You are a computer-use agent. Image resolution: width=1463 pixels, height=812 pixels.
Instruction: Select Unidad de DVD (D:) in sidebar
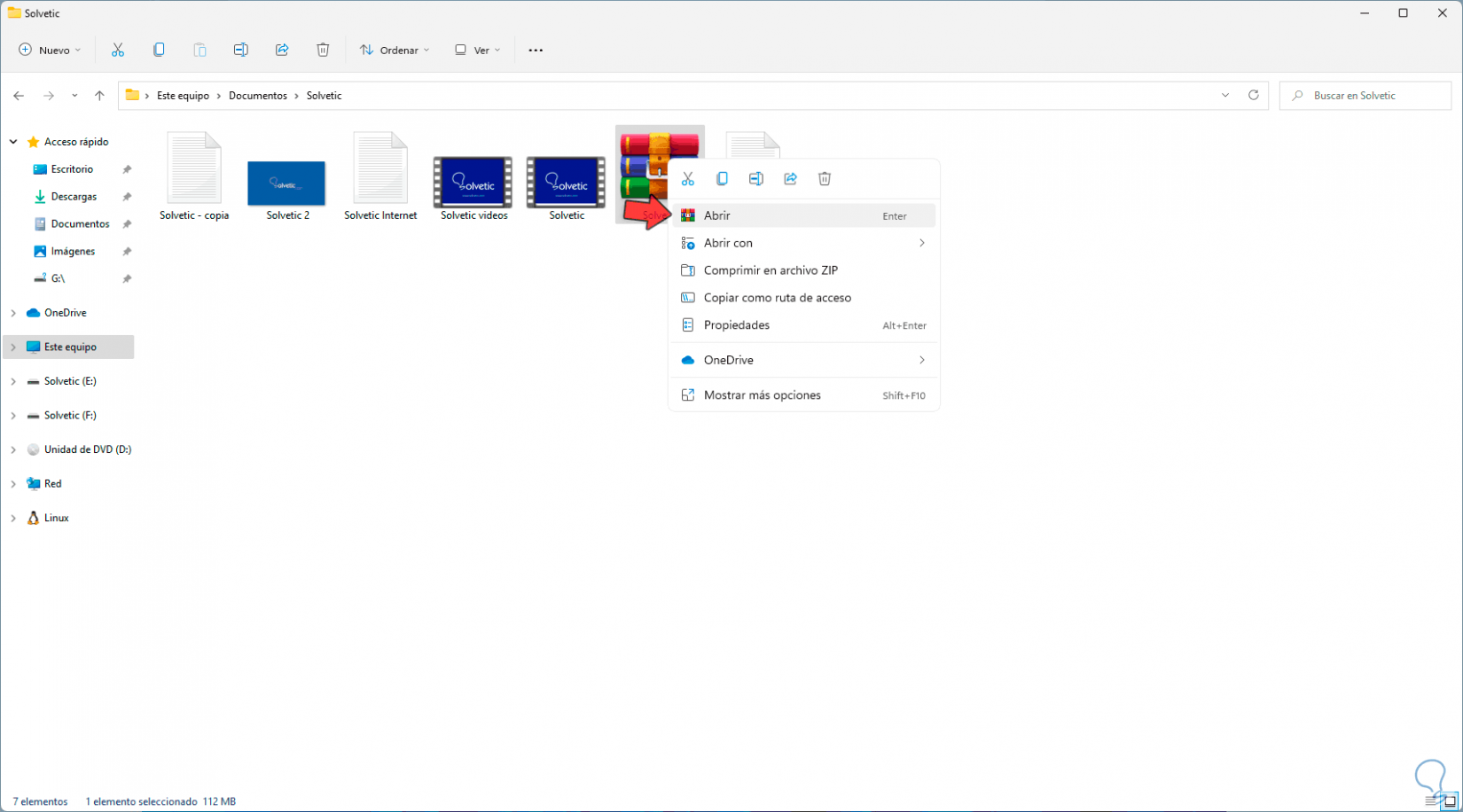coord(88,449)
